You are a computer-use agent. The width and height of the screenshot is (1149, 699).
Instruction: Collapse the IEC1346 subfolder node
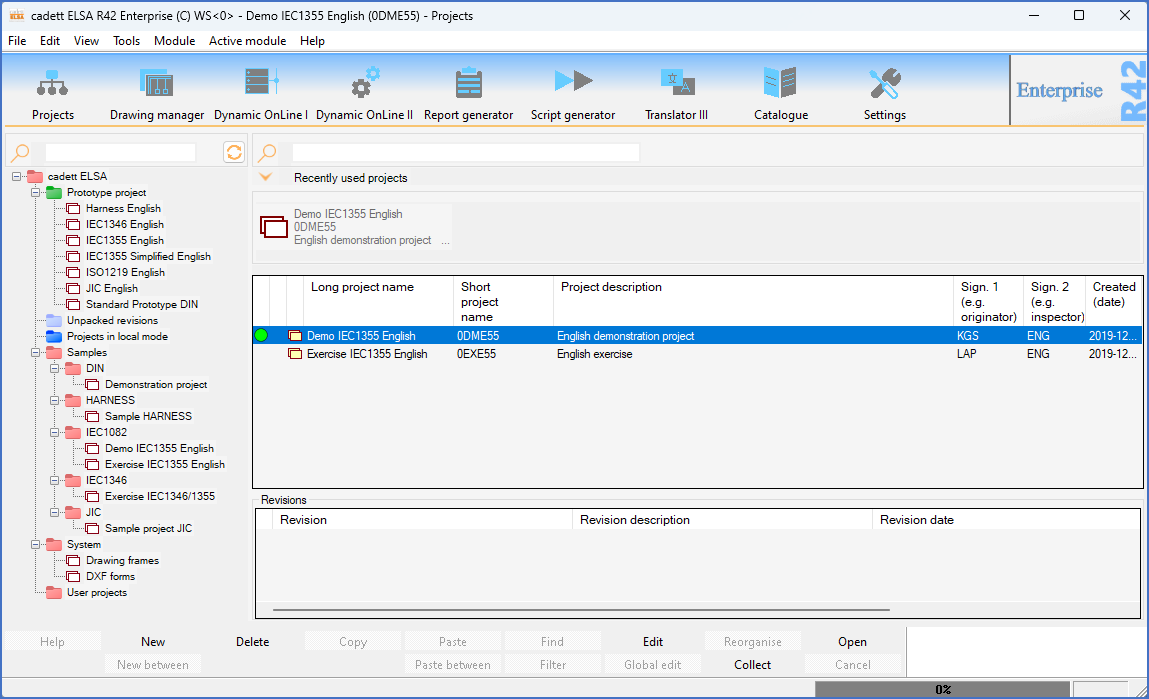(x=54, y=481)
